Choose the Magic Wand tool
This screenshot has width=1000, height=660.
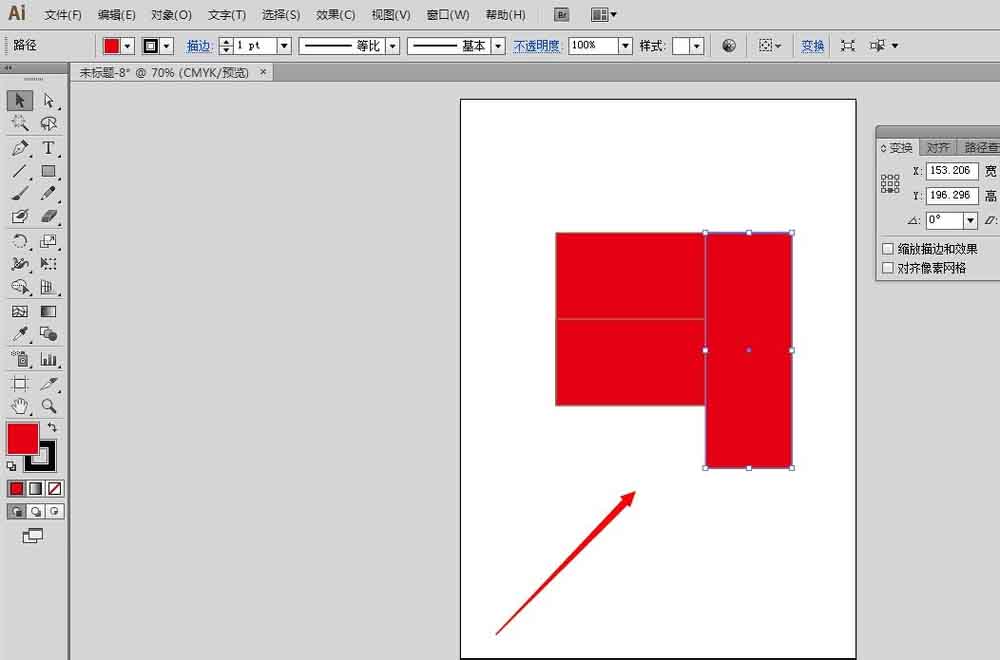tap(20, 123)
